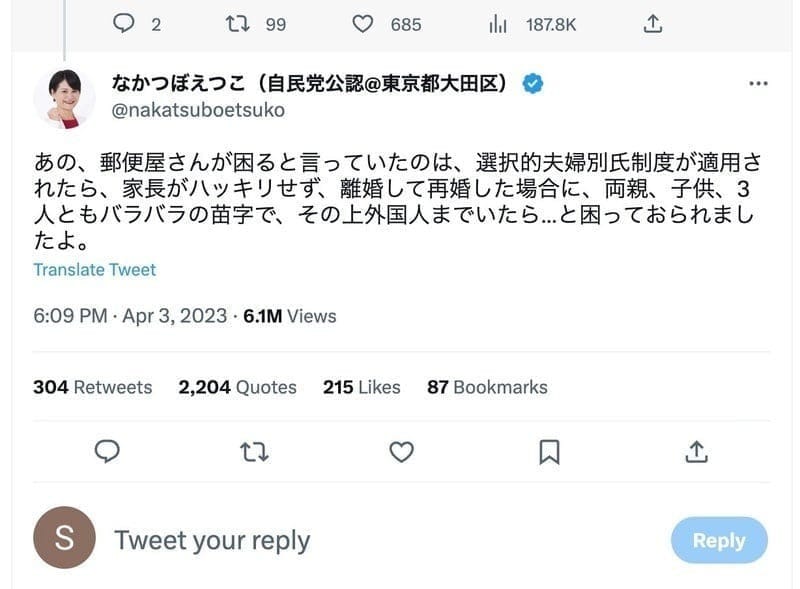Click the blue verified badge next to the name
The width and height of the screenshot is (800, 589).
pyautogui.click(x=532, y=84)
